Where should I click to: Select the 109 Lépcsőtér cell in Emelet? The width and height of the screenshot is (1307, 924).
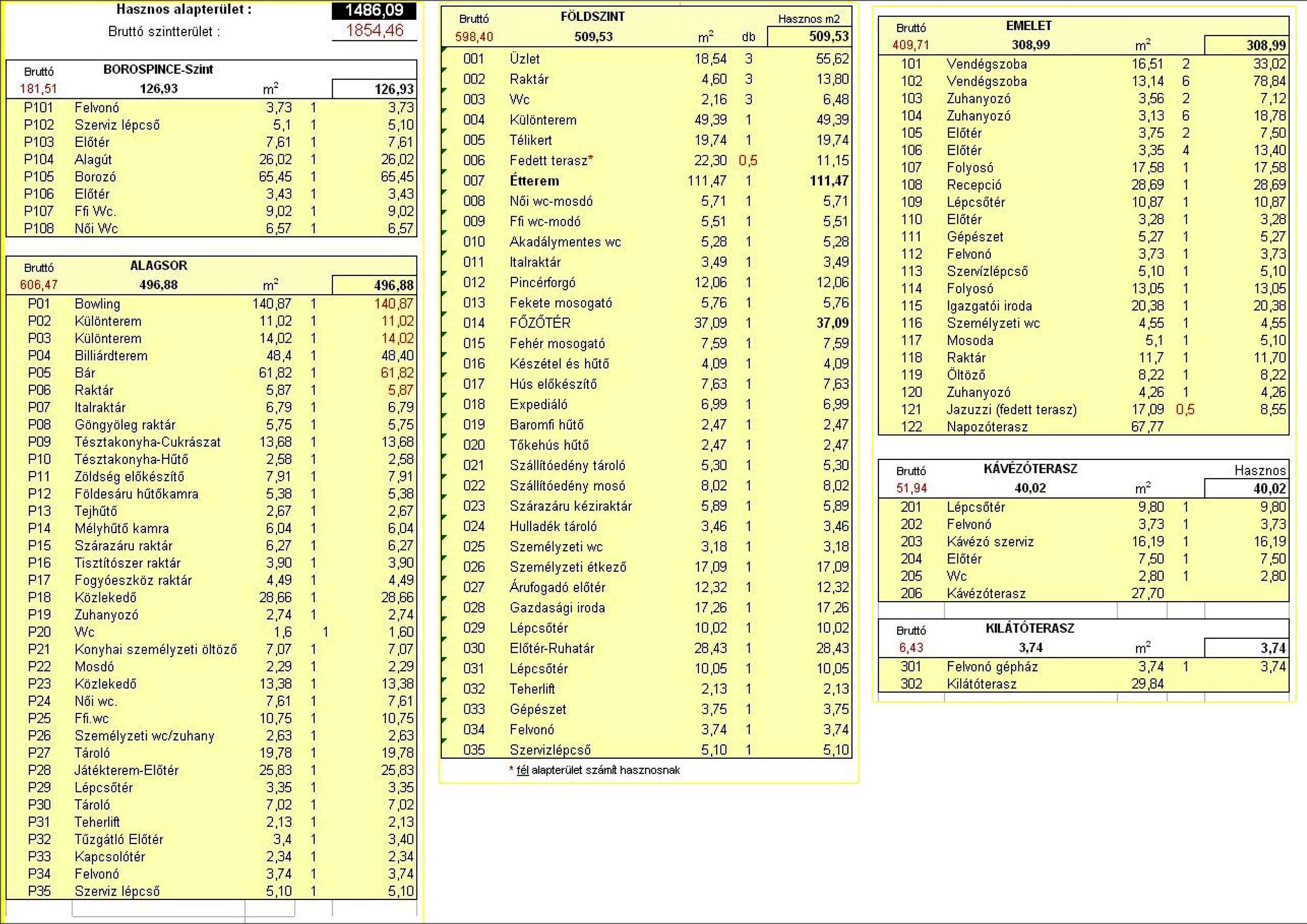coord(976,203)
